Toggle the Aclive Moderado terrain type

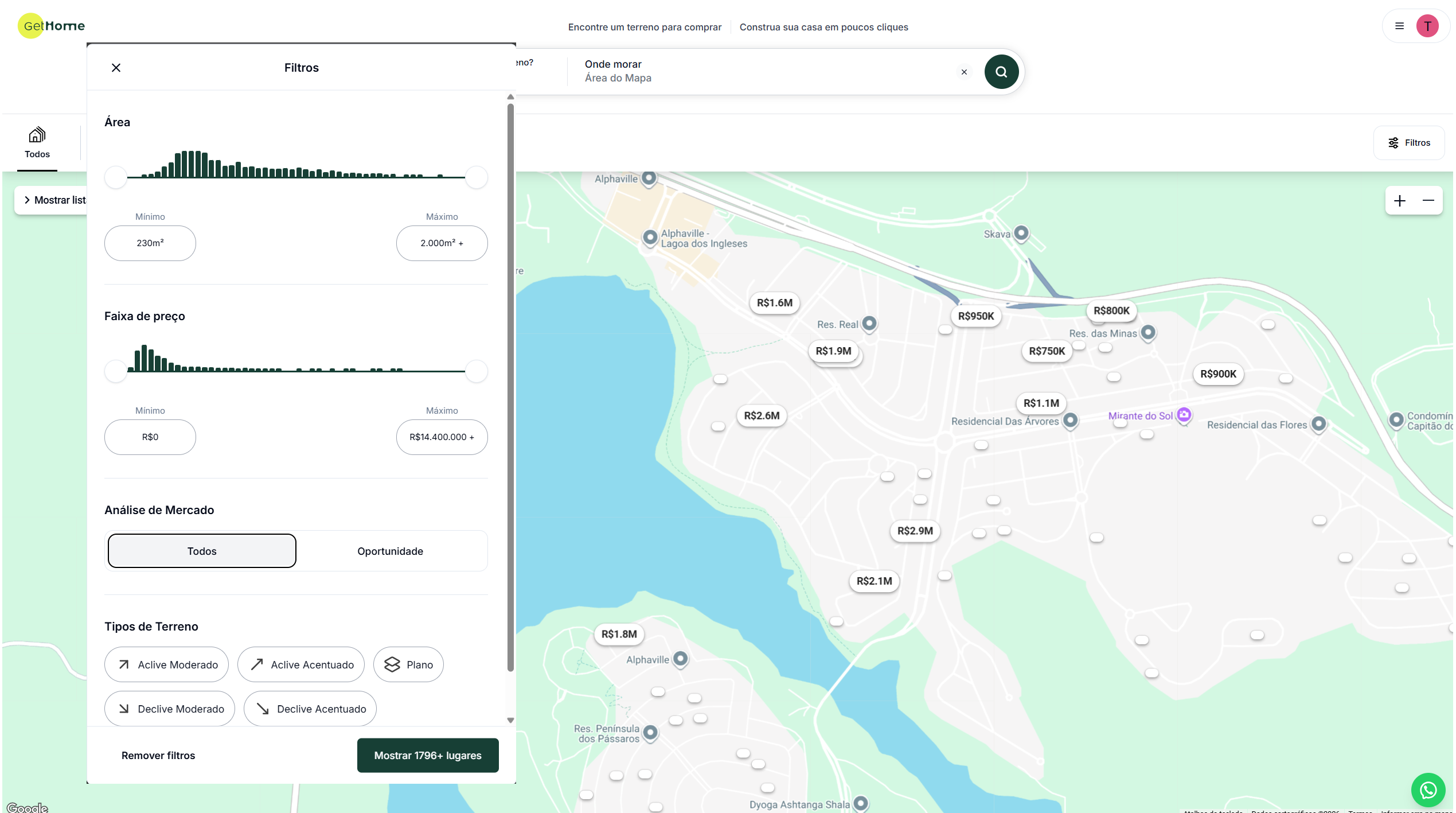point(166,664)
